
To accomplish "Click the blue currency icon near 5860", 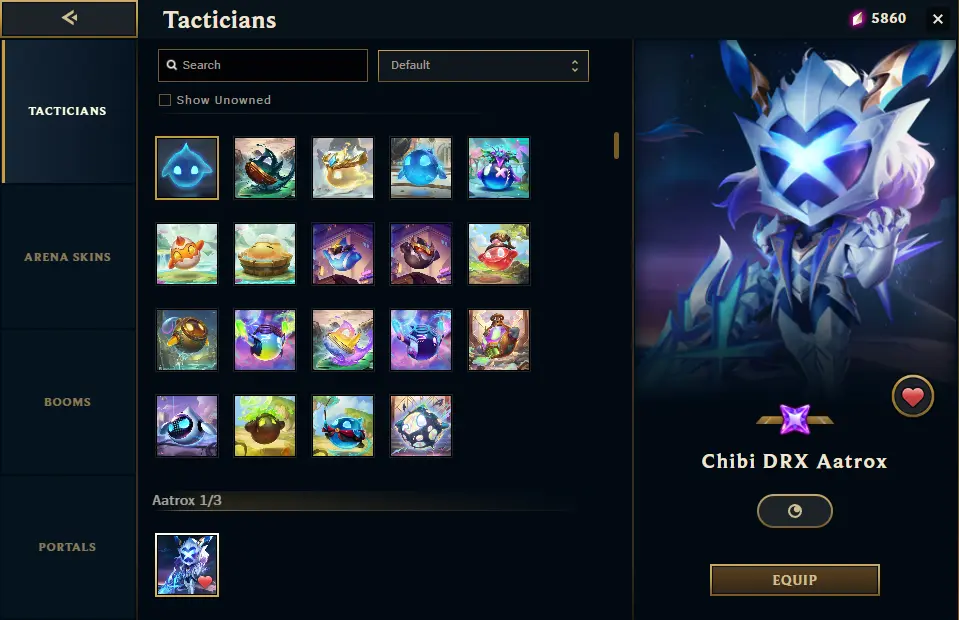I will (x=857, y=19).
